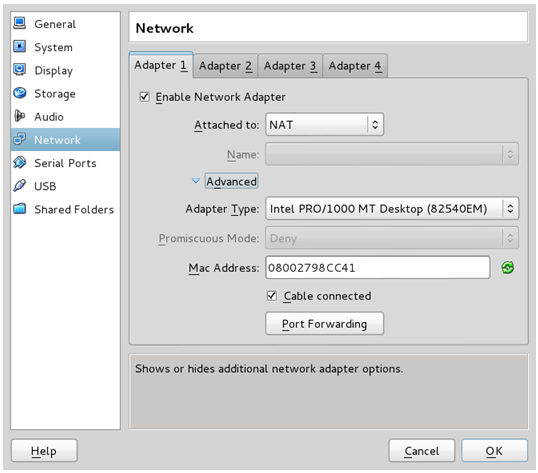Image resolution: width=538 pixels, height=473 pixels.
Task: Switch to the Adapter 4 tab
Action: [x=355, y=66]
